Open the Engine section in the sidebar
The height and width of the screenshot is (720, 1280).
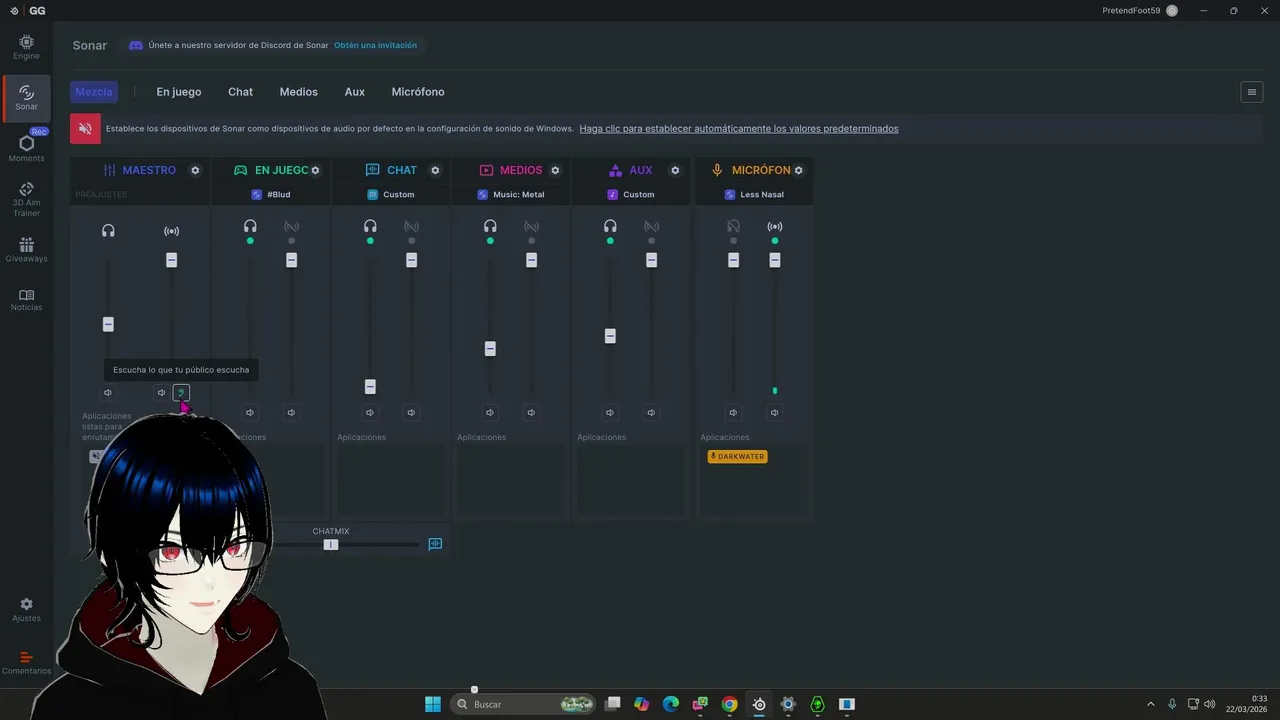26,47
